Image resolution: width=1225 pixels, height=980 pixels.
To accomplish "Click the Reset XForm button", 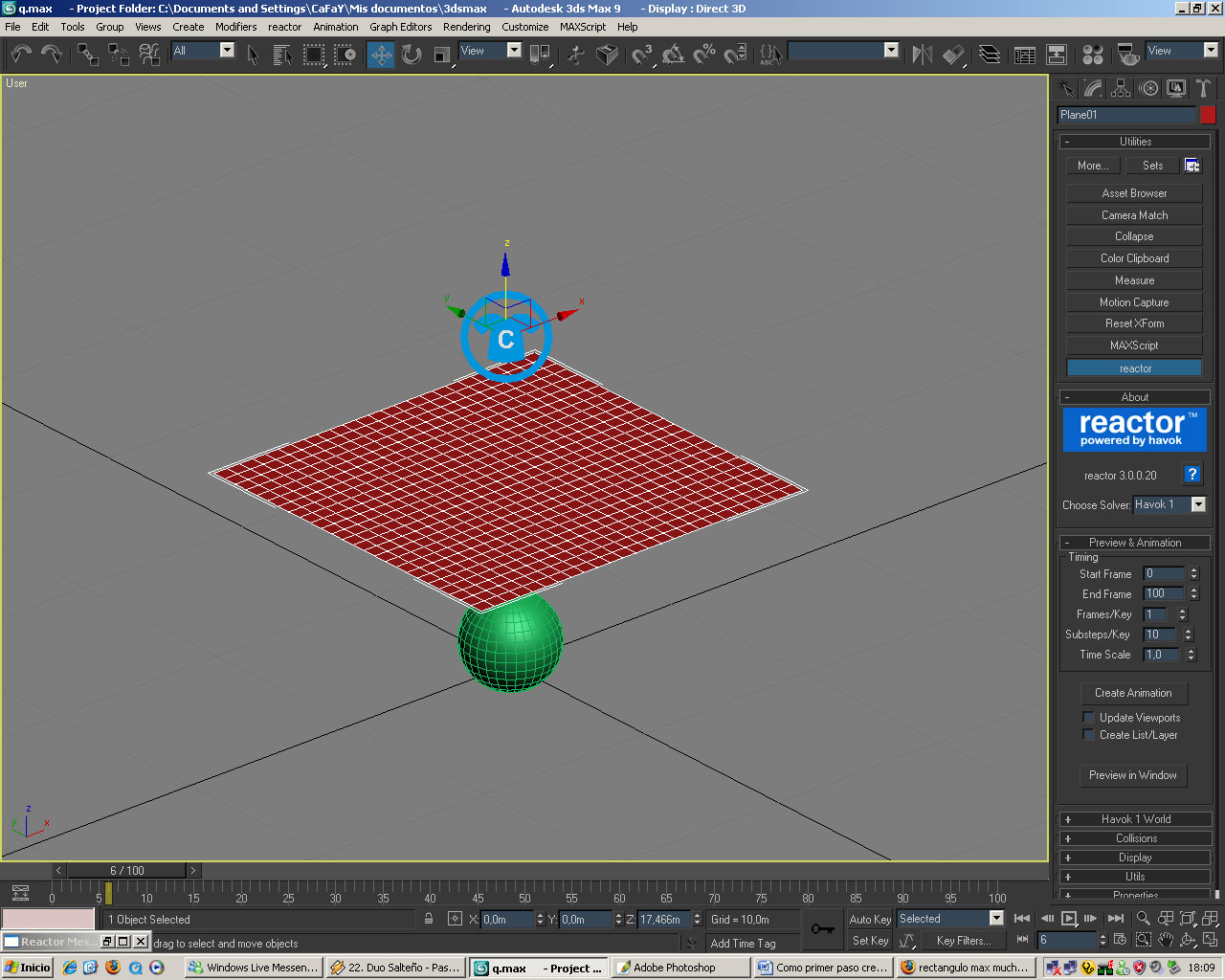I will point(1134,323).
